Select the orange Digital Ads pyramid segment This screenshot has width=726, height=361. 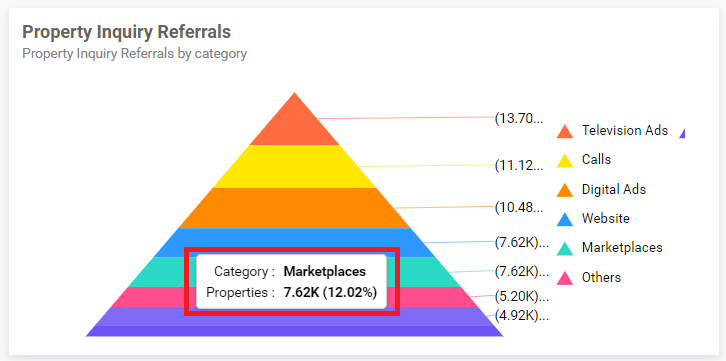tap(294, 208)
